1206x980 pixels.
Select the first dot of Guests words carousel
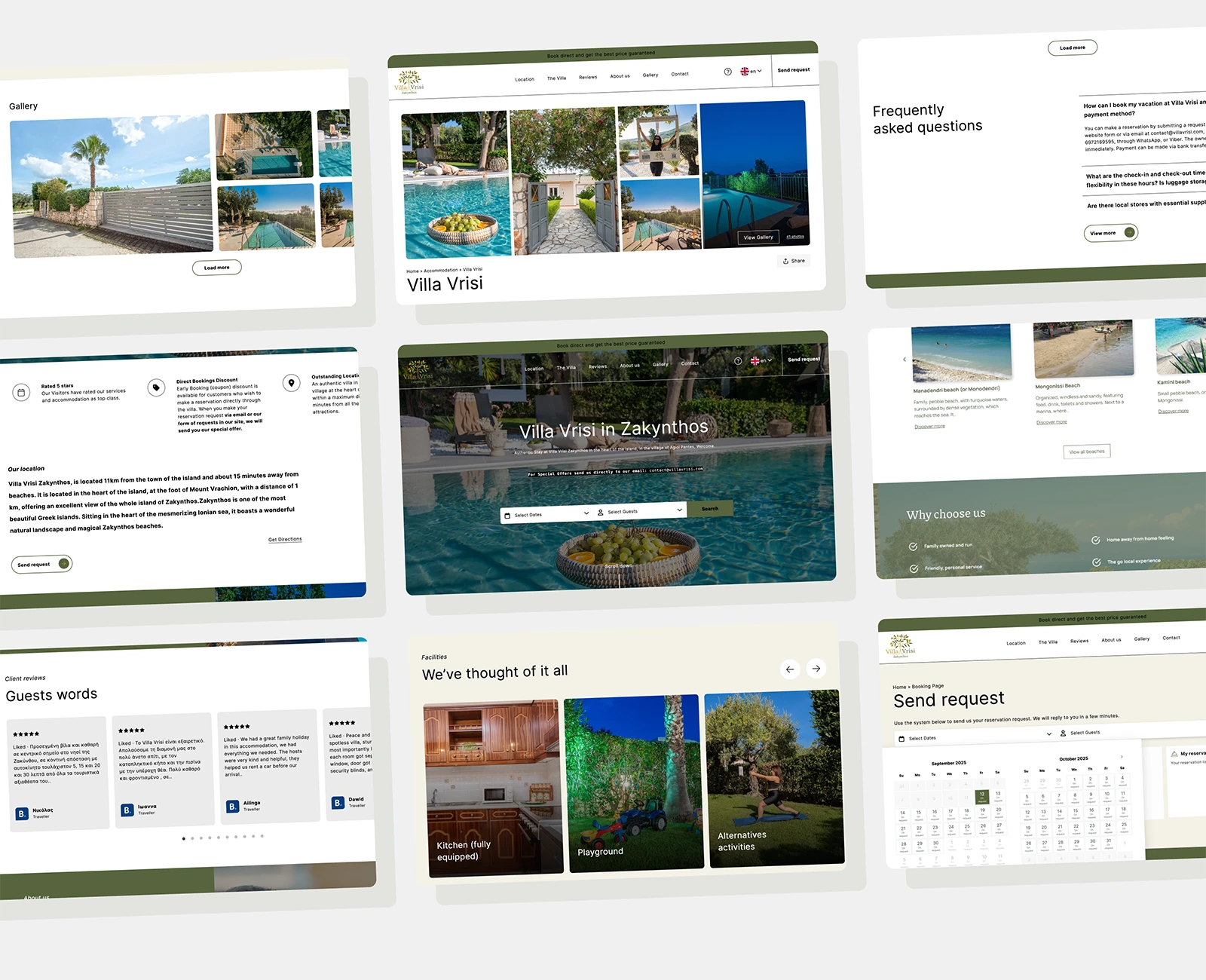point(183,838)
